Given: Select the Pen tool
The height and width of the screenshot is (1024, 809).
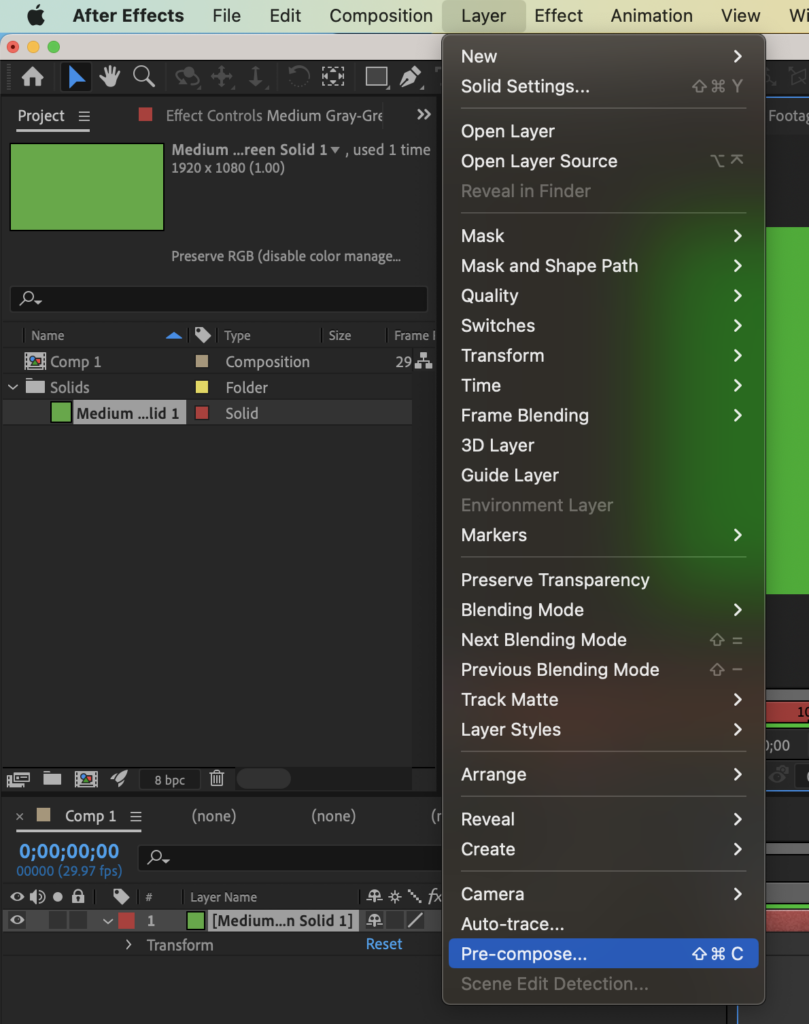Looking at the screenshot, I should [410, 77].
